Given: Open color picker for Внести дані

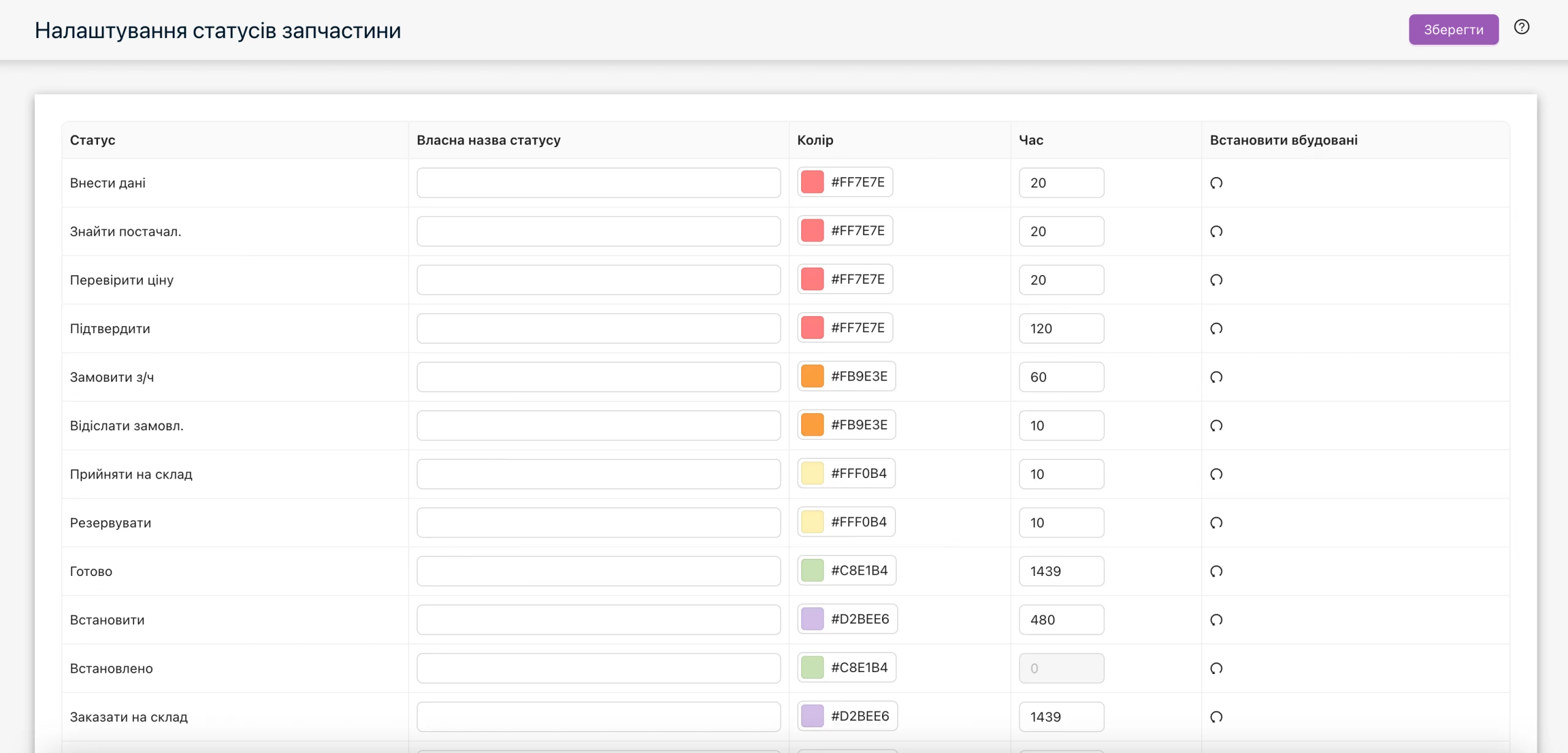Looking at the screenshot, I should (x=845, y=182).
